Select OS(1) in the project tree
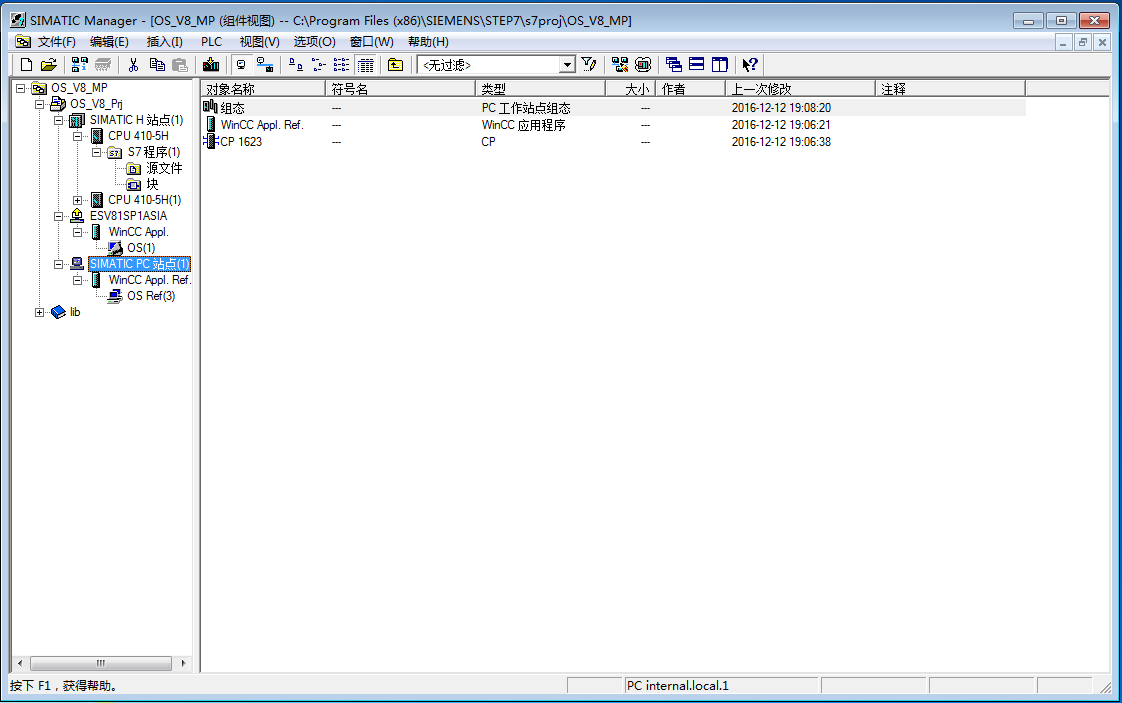This screenshot has width=1122, height=703. pyautogui.click(x=141, y=248)
